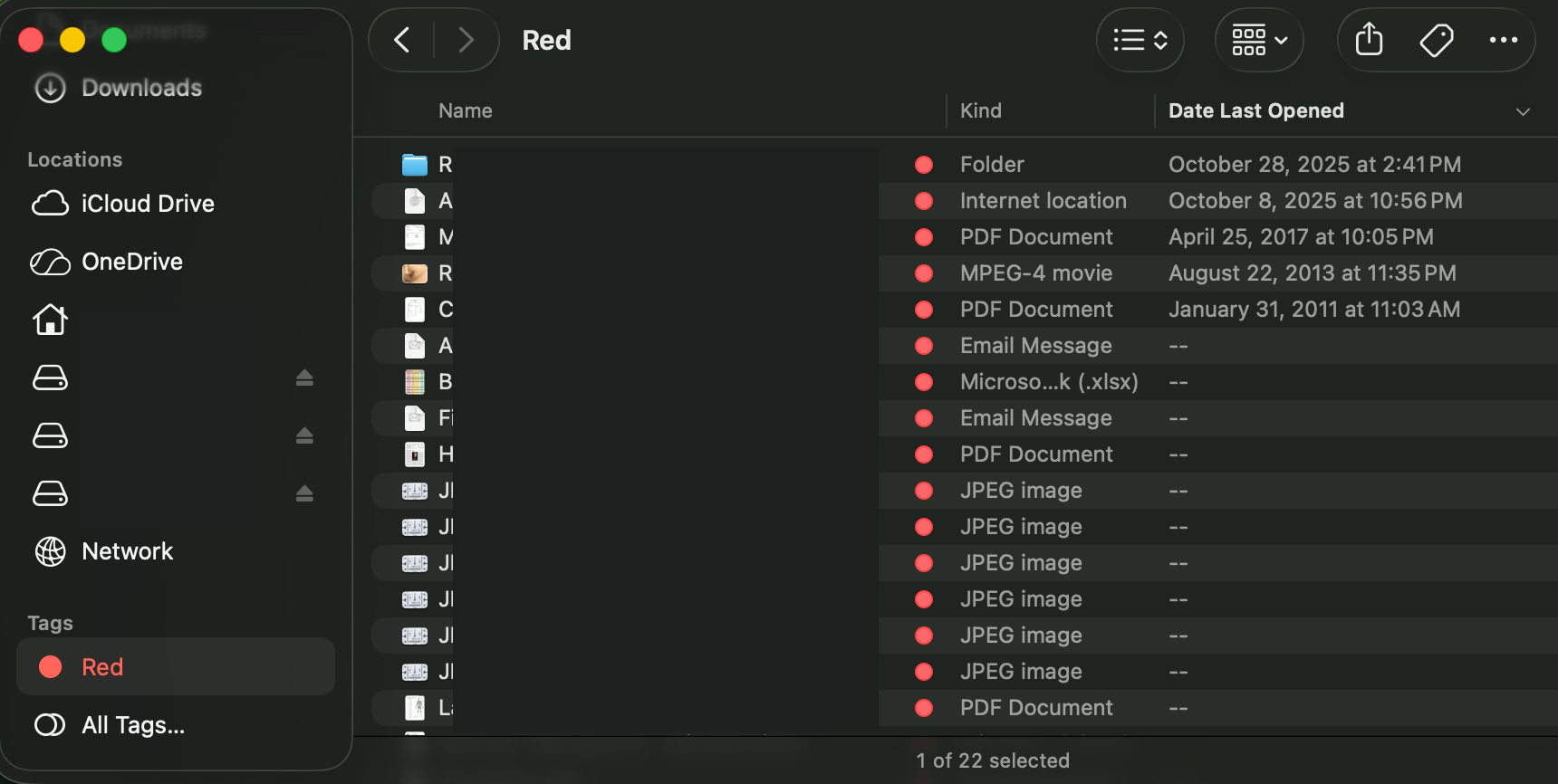
Task: Sort by the Name column header
Action: click(x=466, y=110)
